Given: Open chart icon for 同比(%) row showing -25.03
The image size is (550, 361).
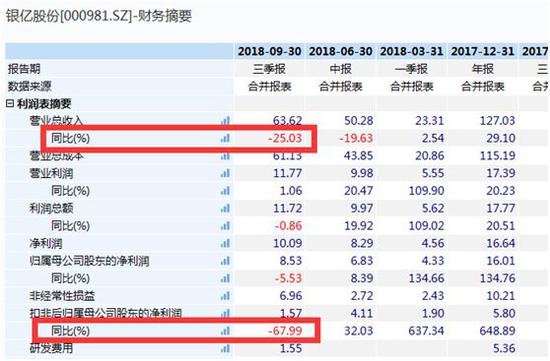Looking at the screenshot, I should coord(225,138).
